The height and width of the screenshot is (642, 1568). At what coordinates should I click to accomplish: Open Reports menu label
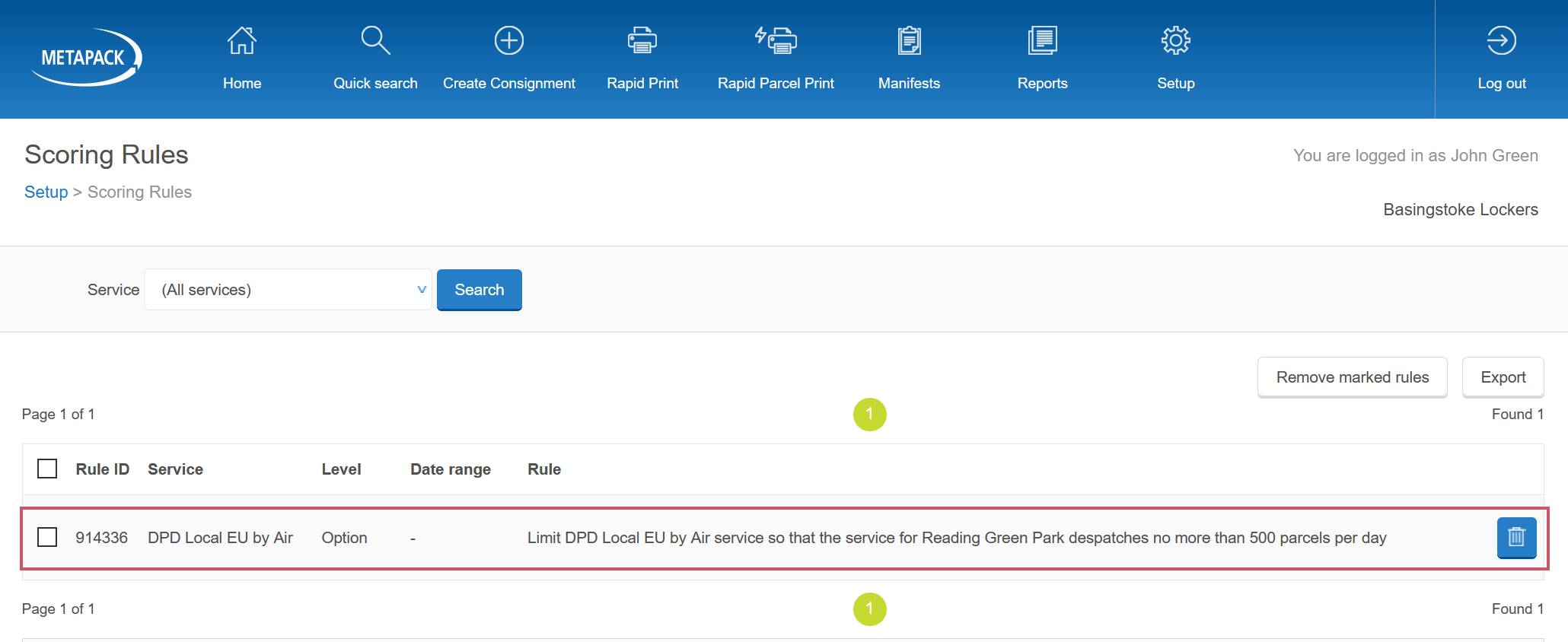click(1043, 84)
